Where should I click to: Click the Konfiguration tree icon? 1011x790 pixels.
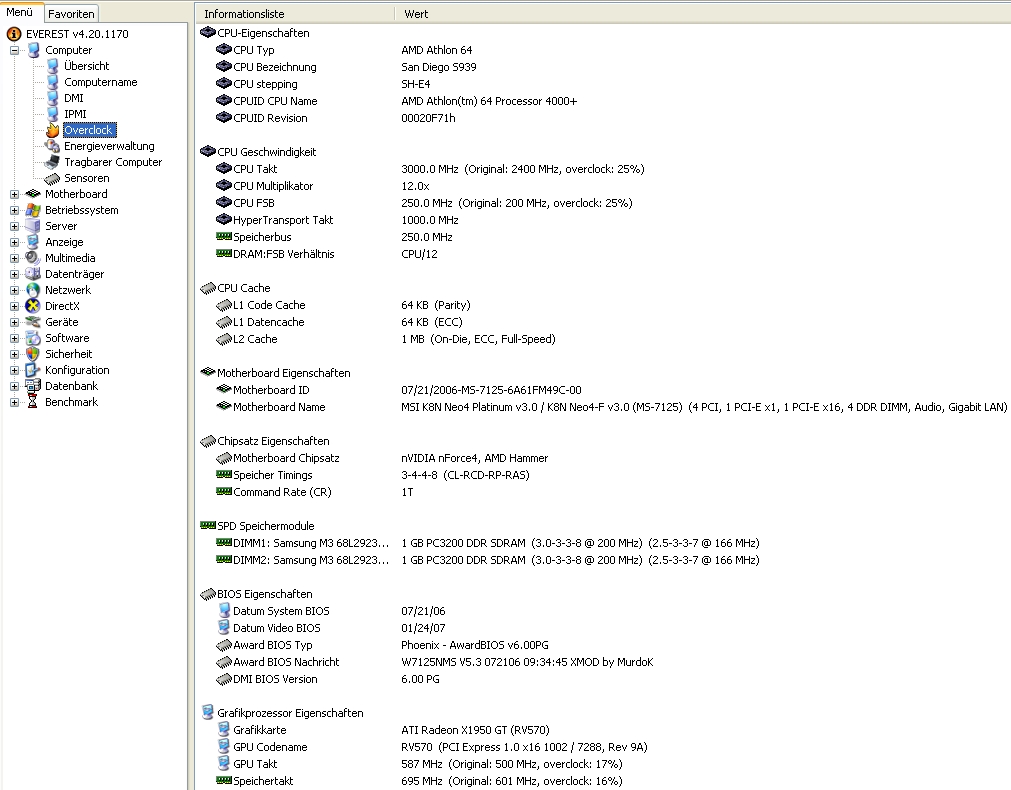tap(33, 370)
